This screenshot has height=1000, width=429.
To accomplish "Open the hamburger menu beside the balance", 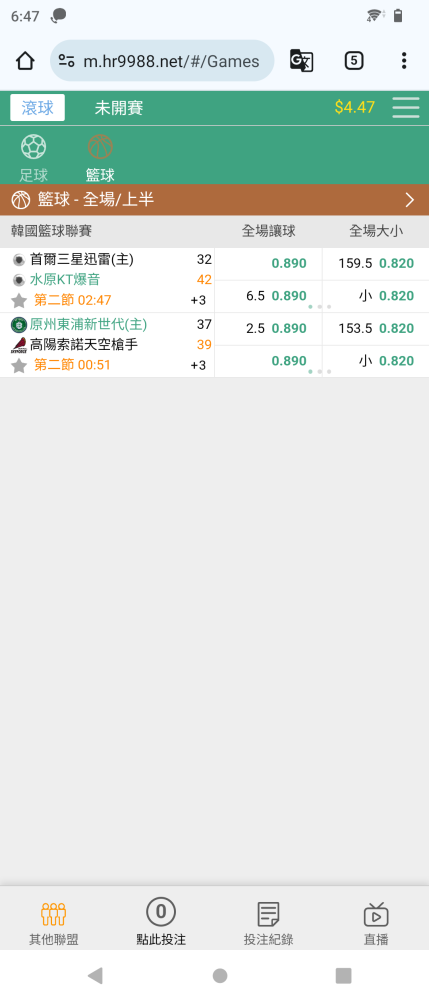I will pyautogui.click(x=405, y=107).
